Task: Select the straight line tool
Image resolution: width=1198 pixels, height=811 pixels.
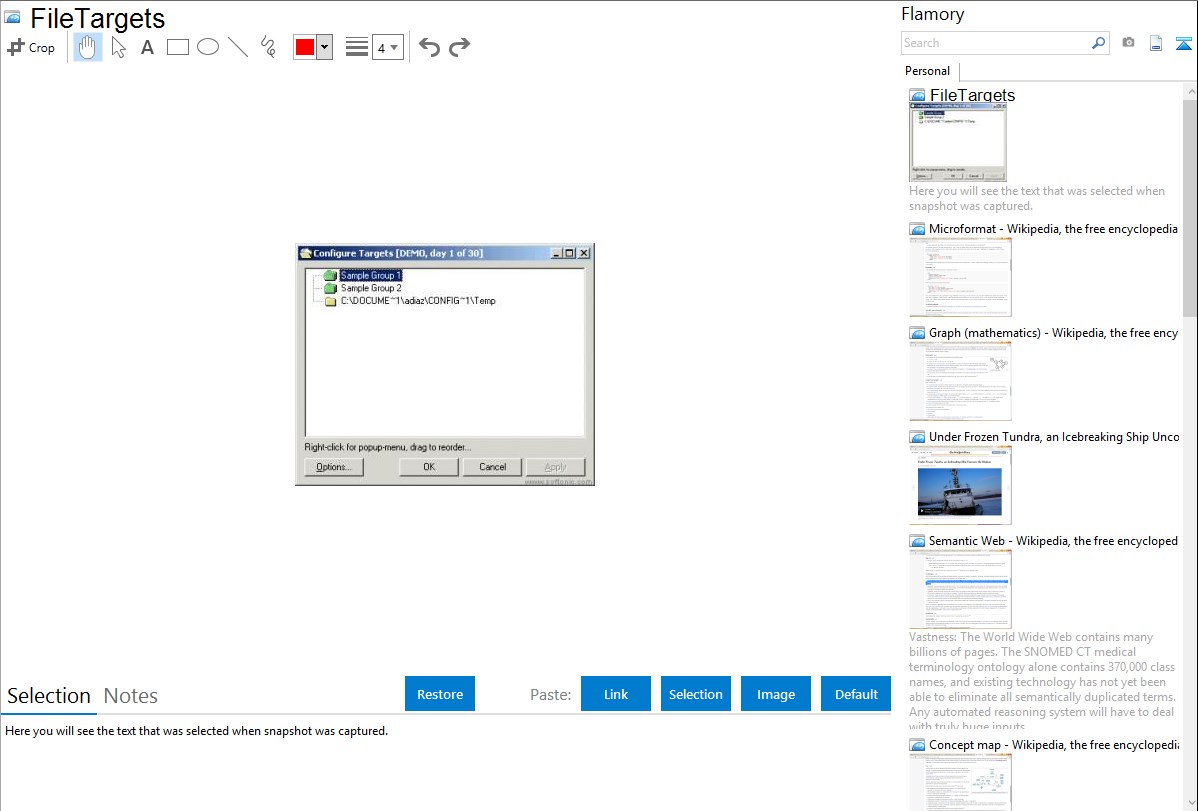Action: tap(238, 47)
